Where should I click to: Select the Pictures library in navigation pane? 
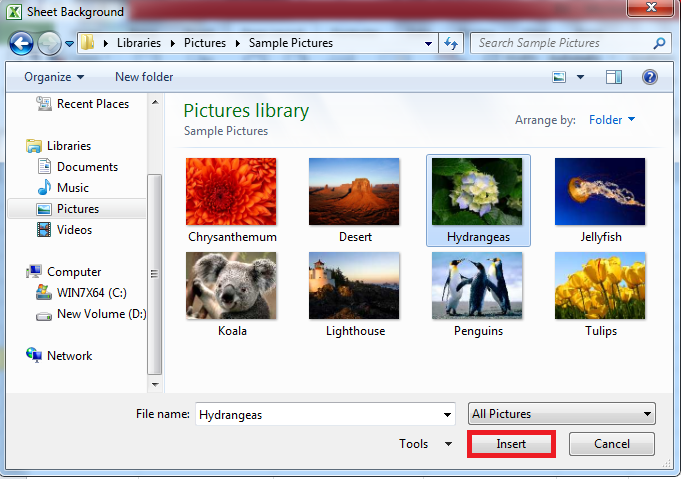tap(77, 209)
